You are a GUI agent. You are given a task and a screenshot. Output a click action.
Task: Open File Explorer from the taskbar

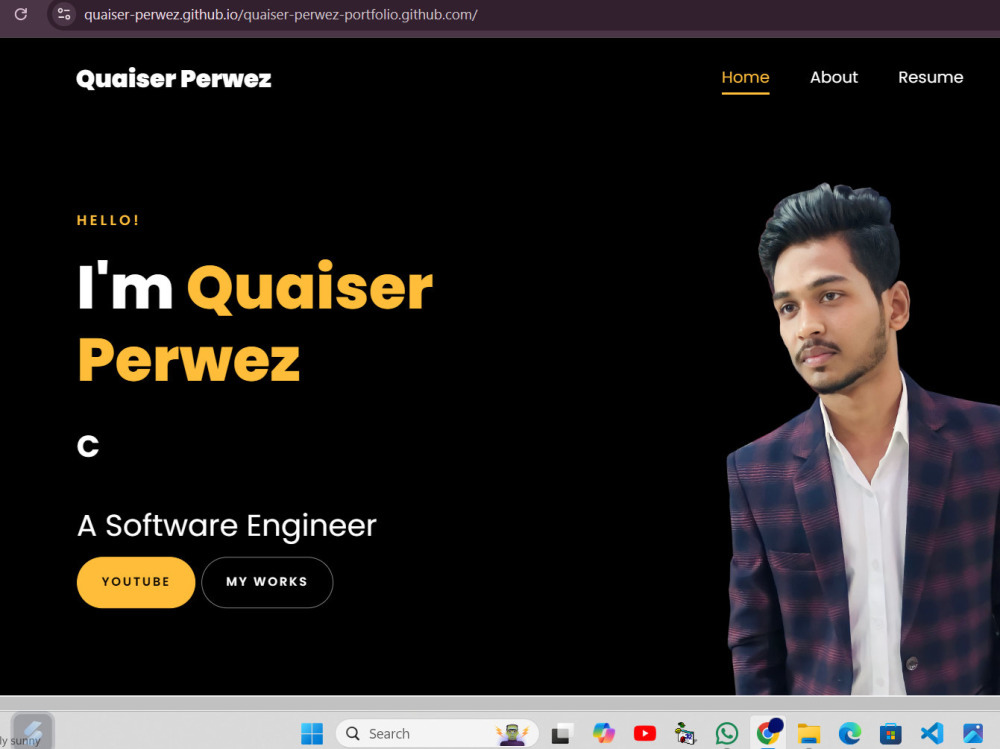pos(809,734)
